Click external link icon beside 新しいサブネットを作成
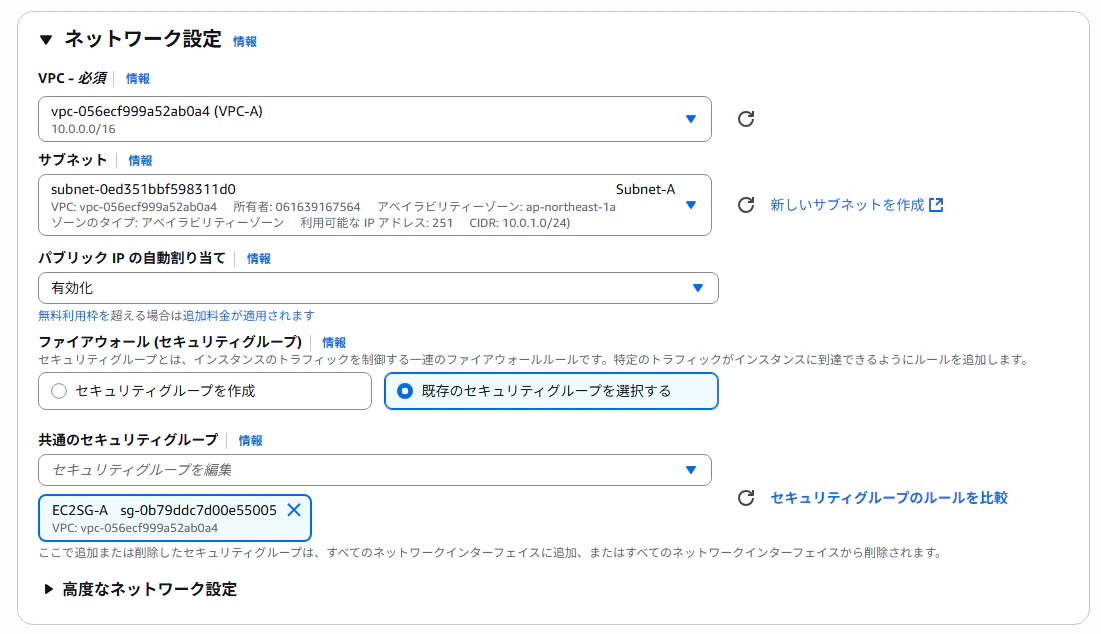The height and width of the screenshot is (634, 1101). [936, 205]
